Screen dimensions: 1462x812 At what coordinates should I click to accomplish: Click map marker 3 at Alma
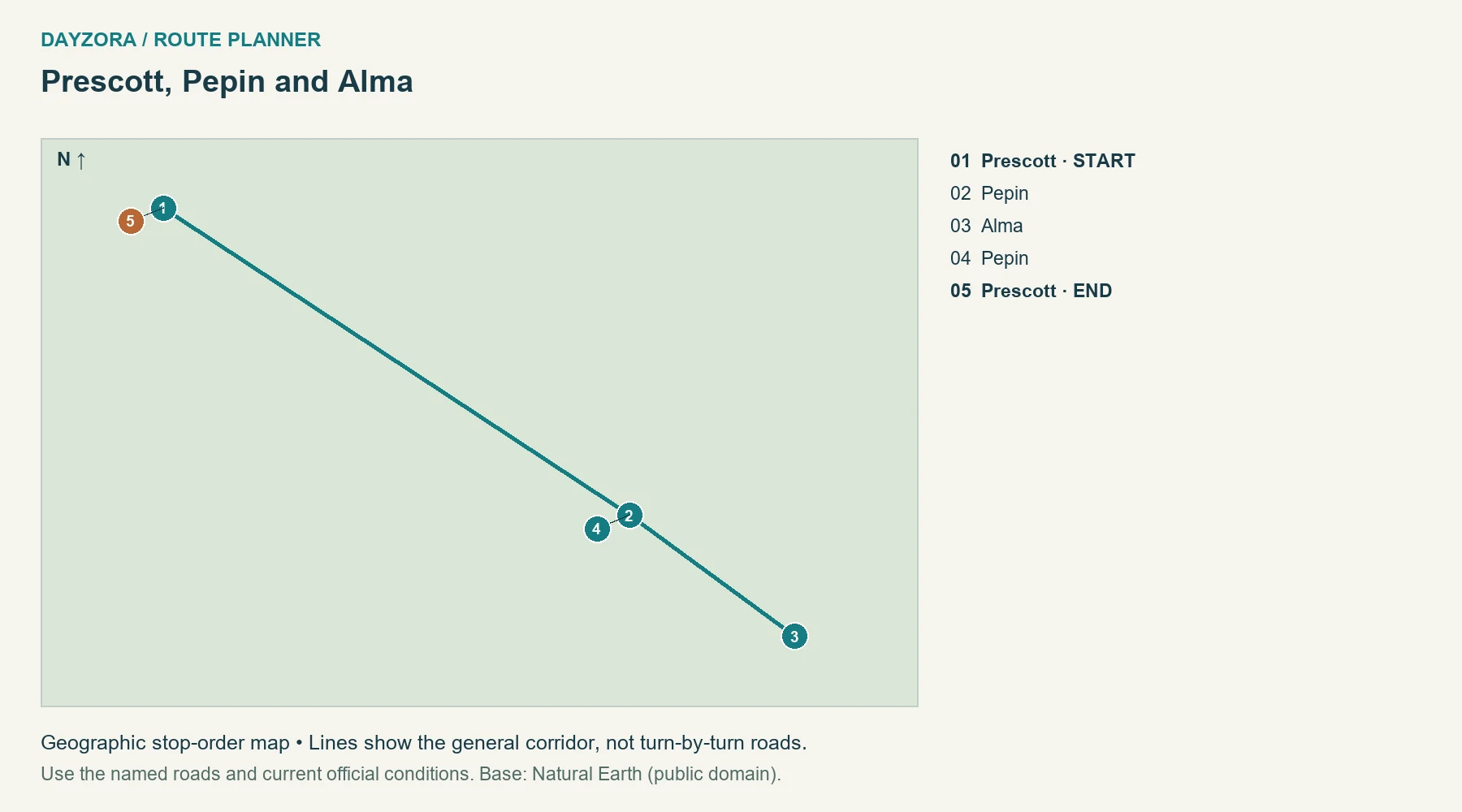794,637
